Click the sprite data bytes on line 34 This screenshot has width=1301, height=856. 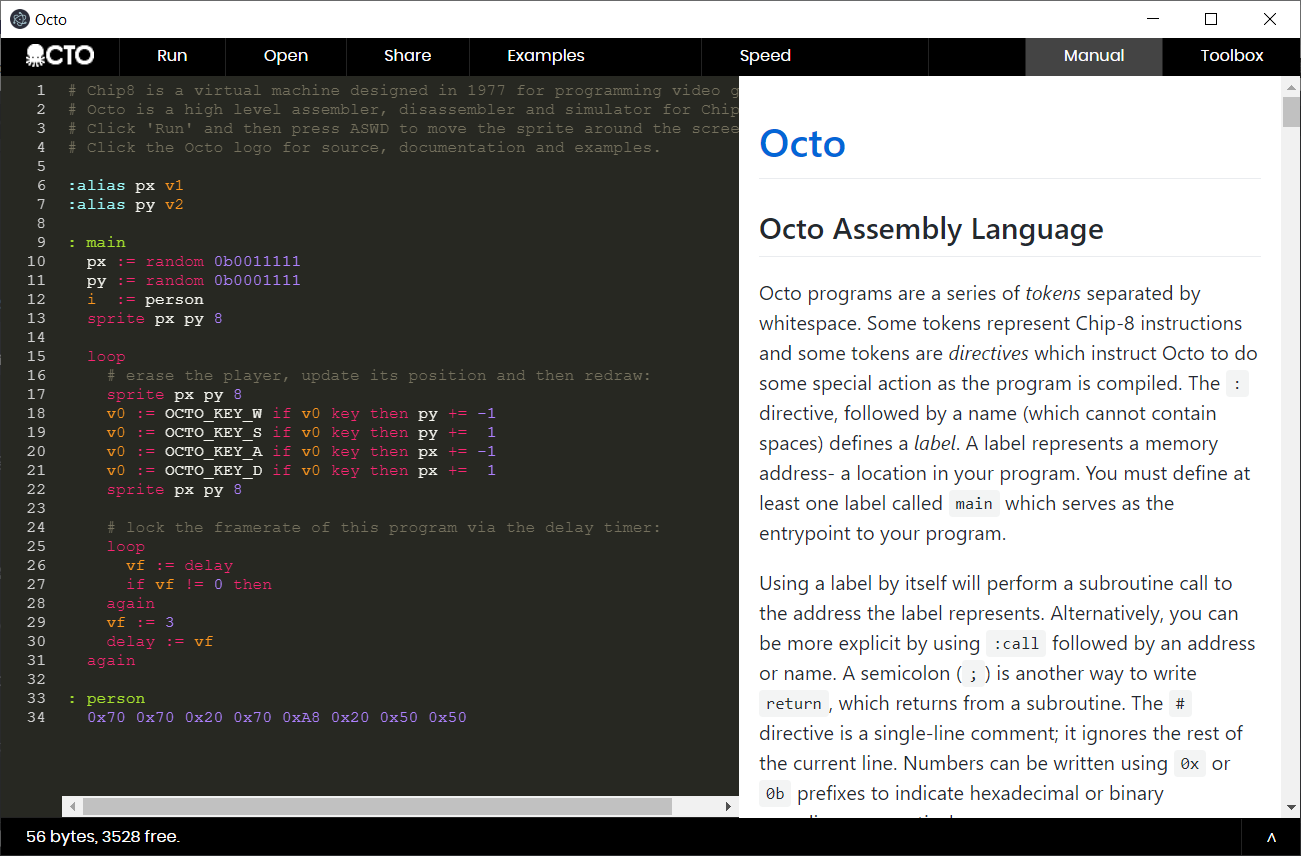point(277,717)
